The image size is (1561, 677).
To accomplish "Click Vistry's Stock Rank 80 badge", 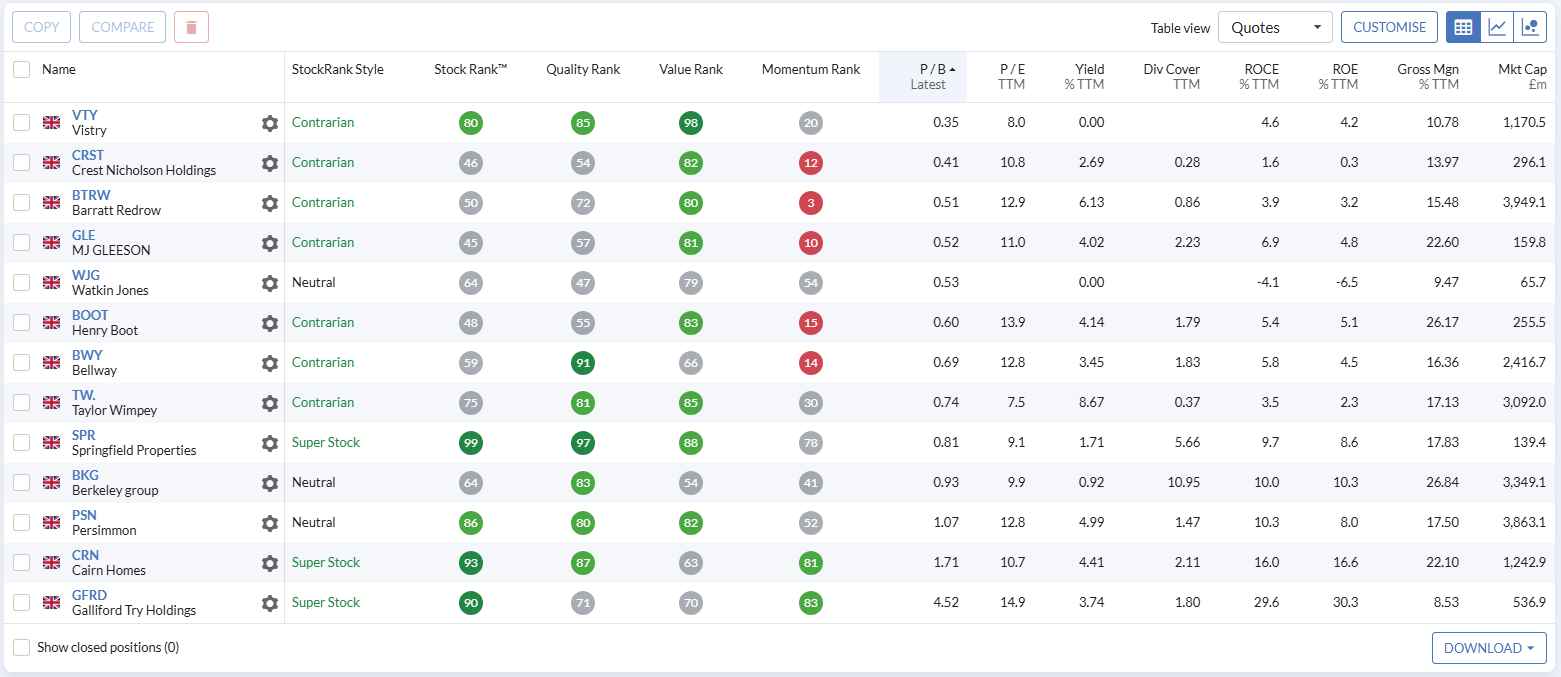I will point(471,123).
